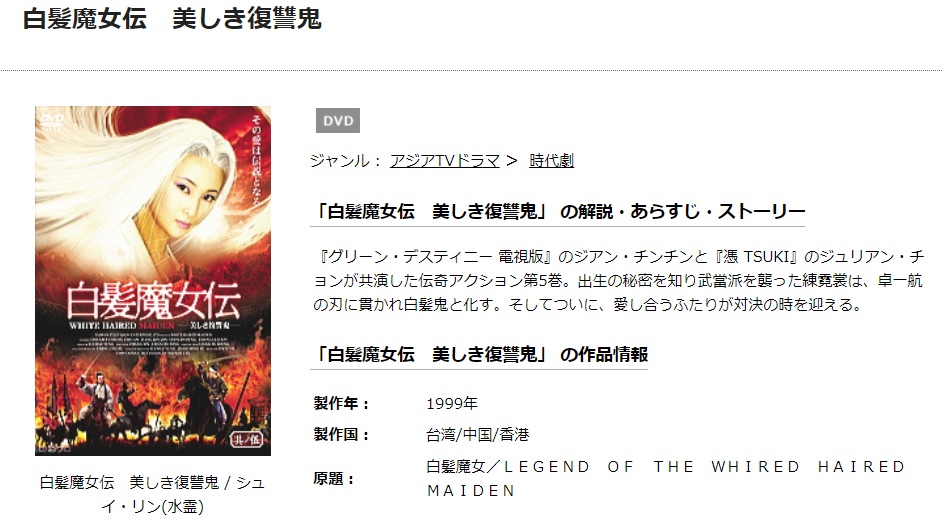Click the 解説・あらすじ・ストーリー section heading
This screenshot has width=943, height=524.
(x=558, y=212)
